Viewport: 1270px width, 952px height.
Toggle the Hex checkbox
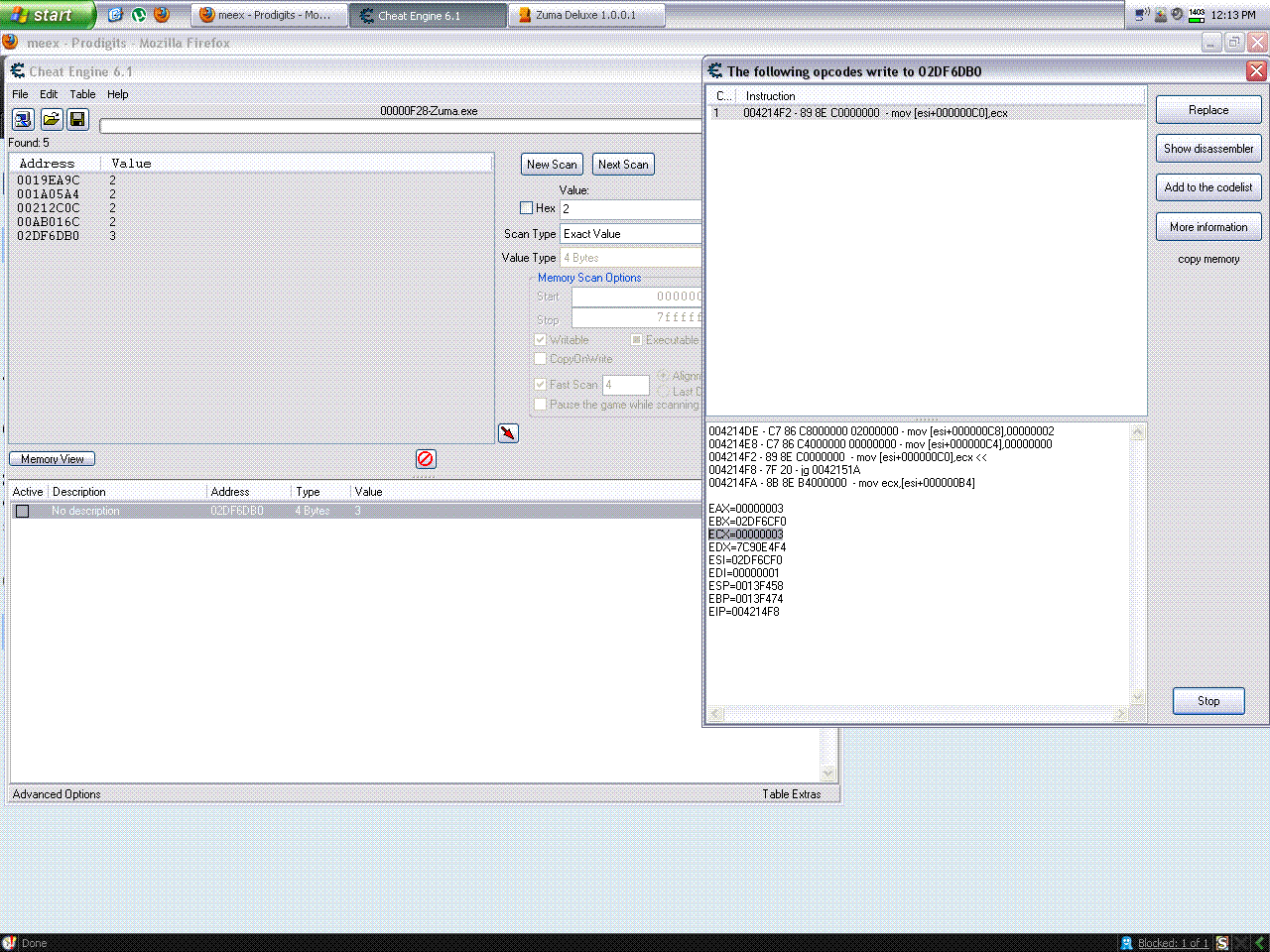527,208
